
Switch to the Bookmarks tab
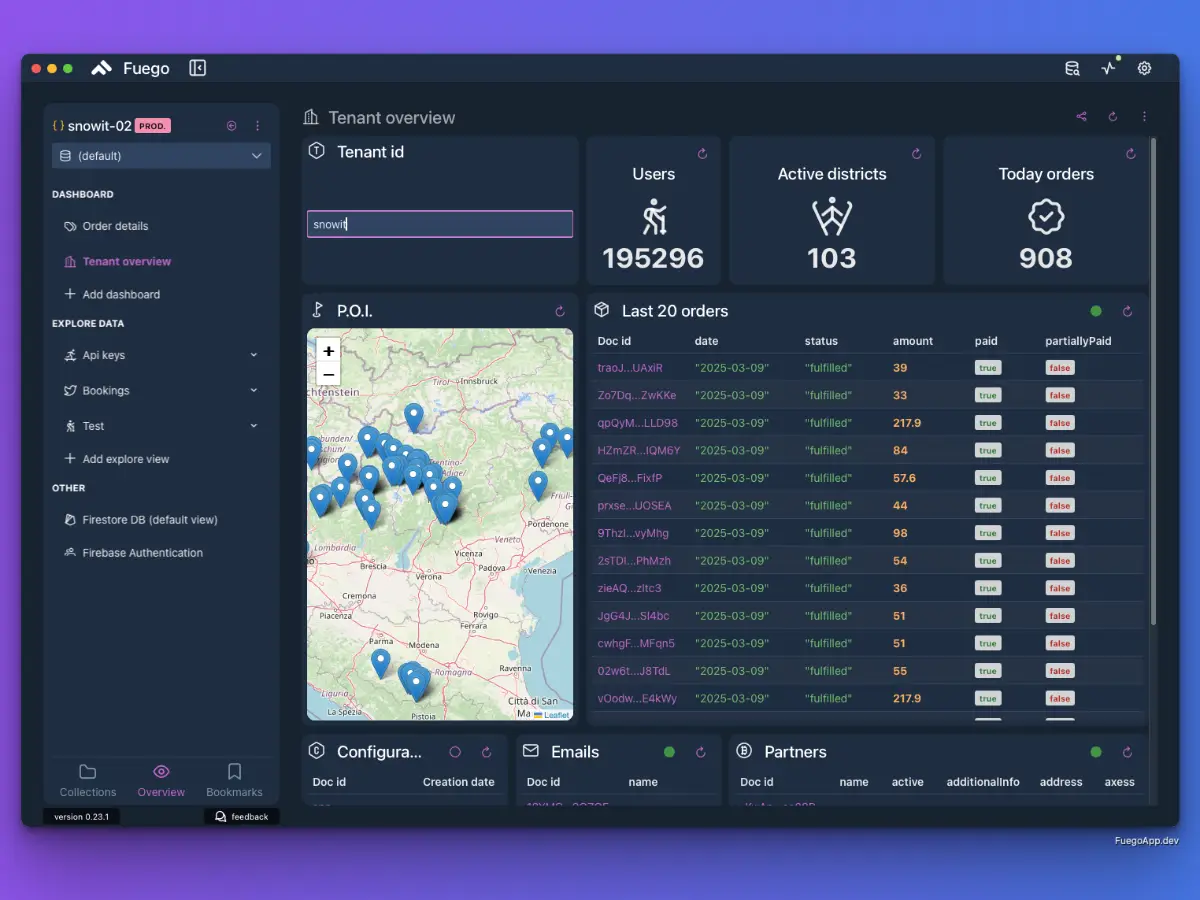(234, 780)
